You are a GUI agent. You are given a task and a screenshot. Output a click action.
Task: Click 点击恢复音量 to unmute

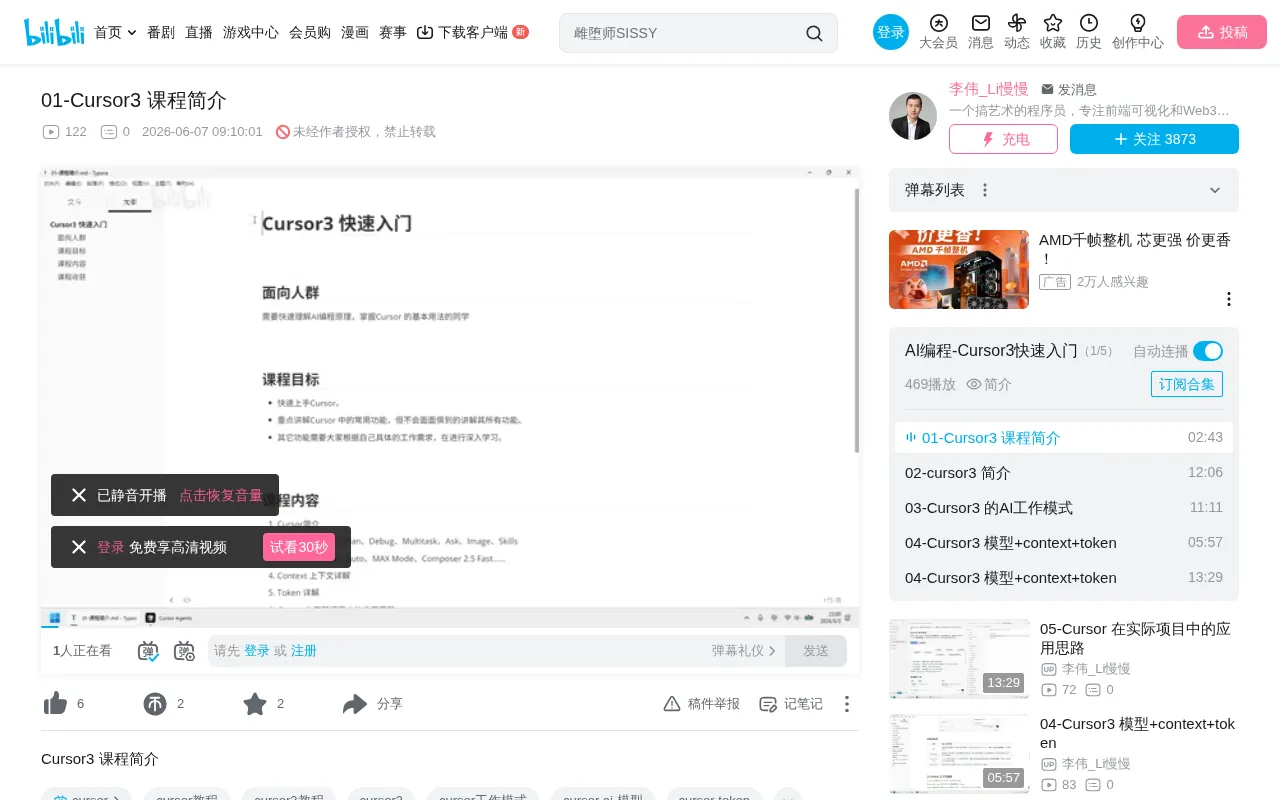[x=221, y=495]
